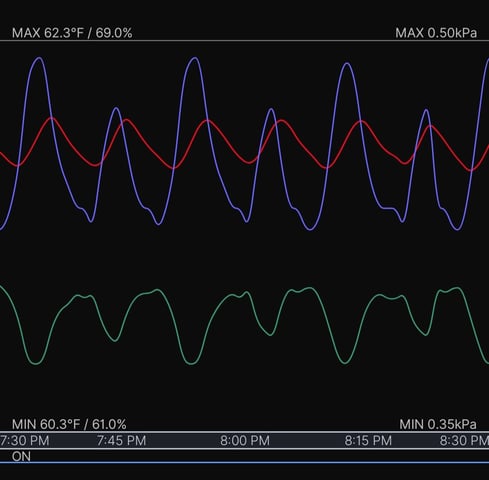Select the 8:00 PM time marker
489x480 pixels.
(245, 441)
